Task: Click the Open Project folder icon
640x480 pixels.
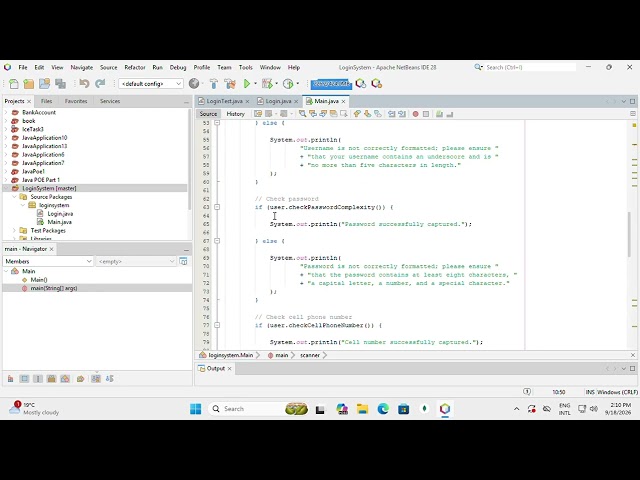Action: point(44,84)
